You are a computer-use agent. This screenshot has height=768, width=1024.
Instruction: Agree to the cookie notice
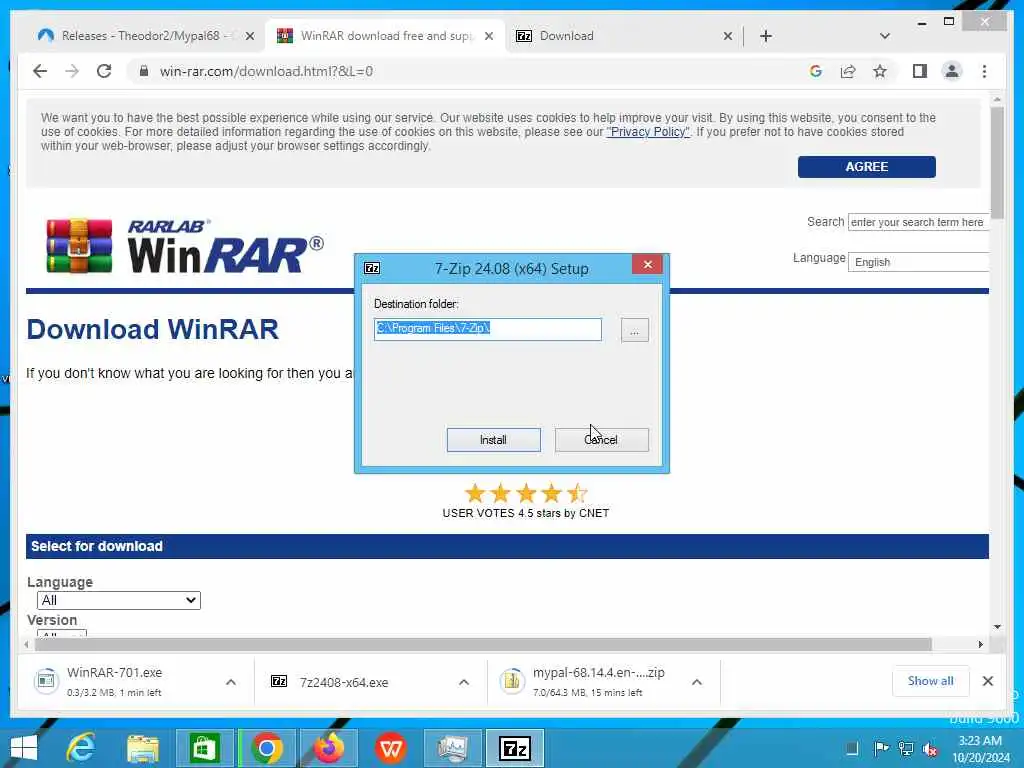click(866, 167)
